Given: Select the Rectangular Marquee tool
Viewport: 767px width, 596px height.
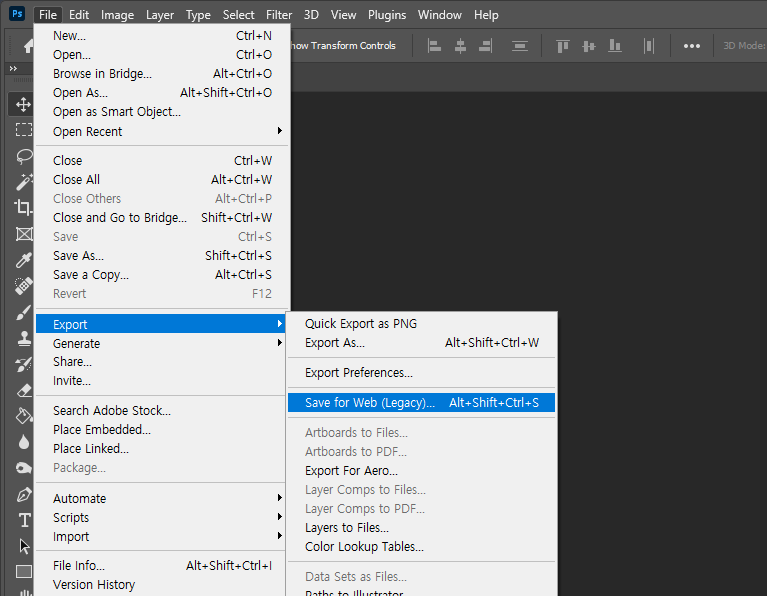Looking at the screenshot, I should [x=23, y=130].
